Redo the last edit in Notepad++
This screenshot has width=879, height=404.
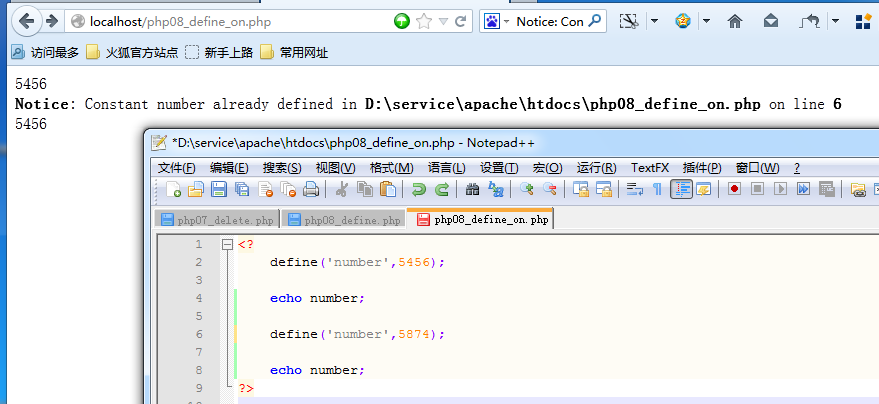click(442, 189)
